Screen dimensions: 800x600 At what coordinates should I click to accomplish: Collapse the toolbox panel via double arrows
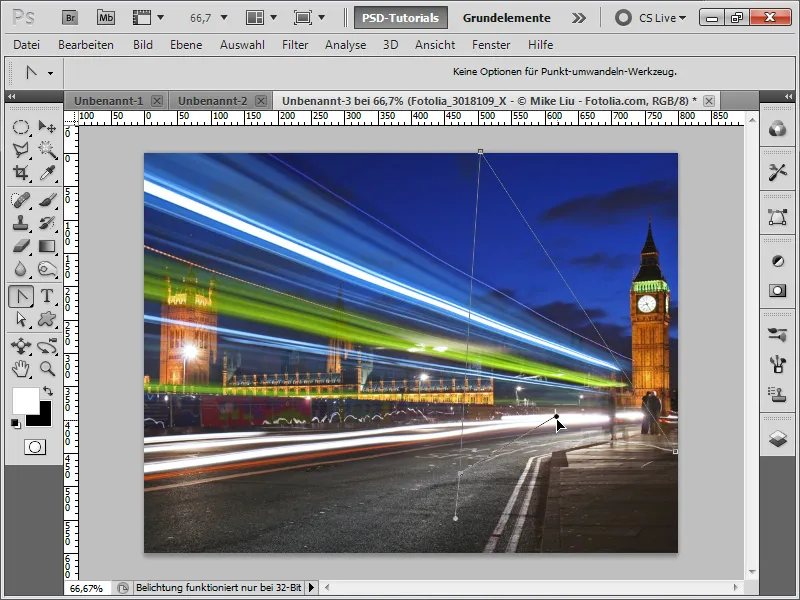pos(11,96)
